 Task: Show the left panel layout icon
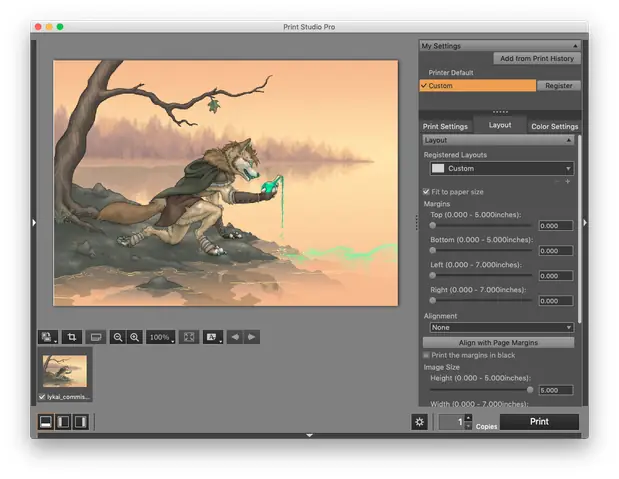click(64, 422)
